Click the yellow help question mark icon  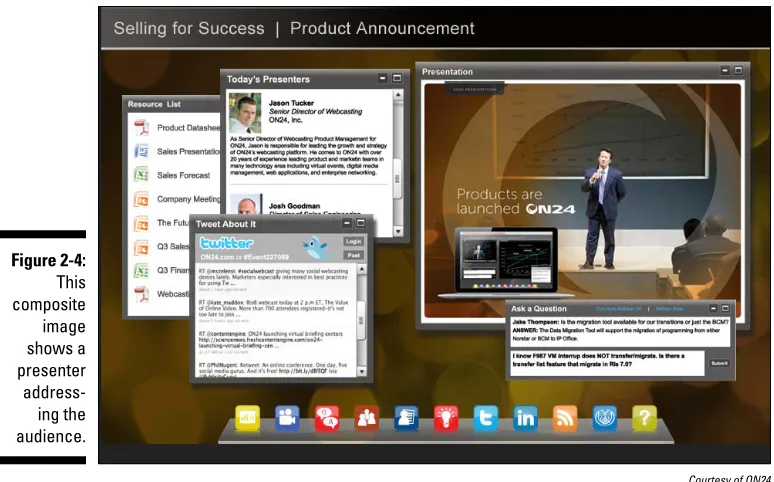tap(644, 418)
